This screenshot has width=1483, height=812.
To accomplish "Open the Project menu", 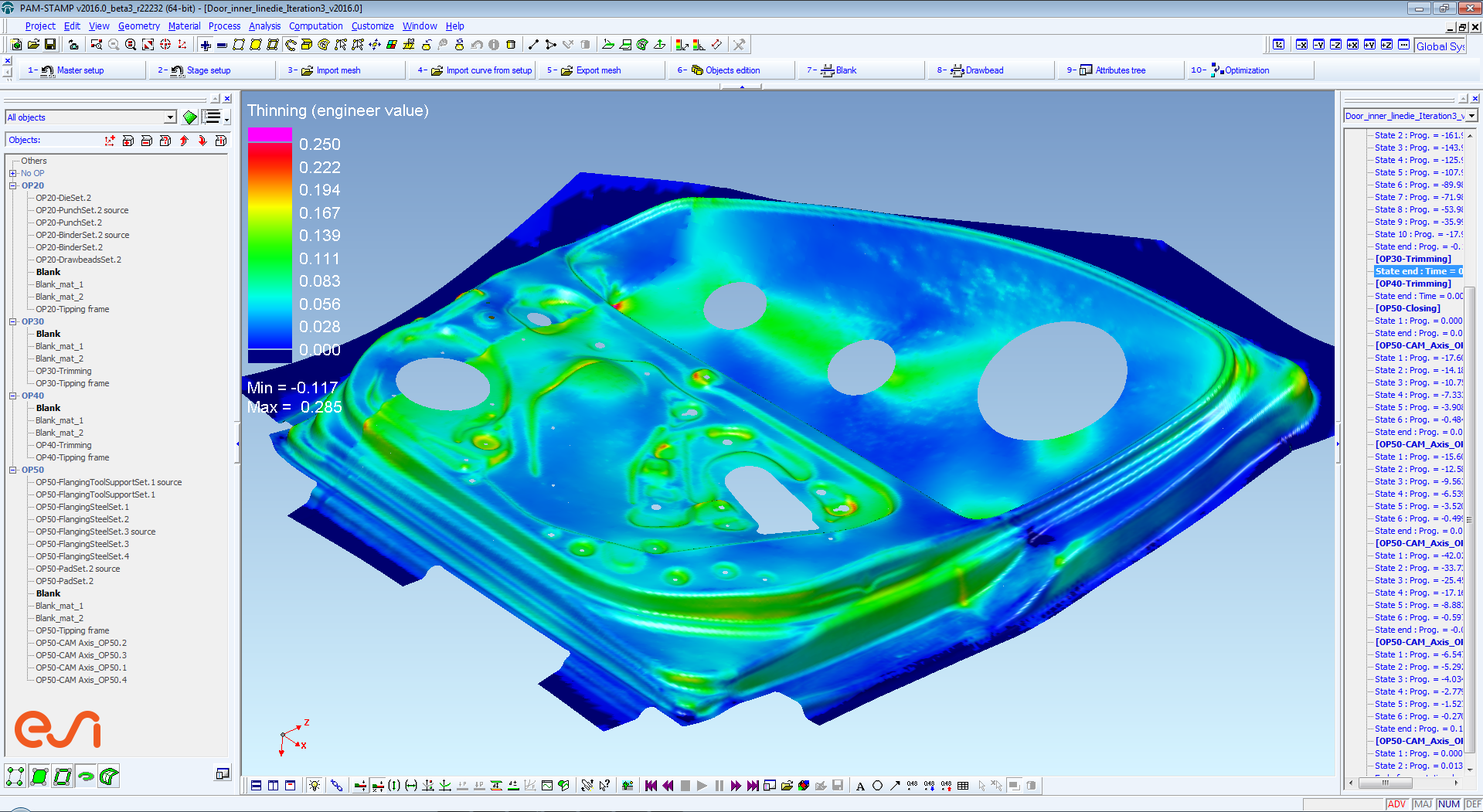I will [x=40, y=25].
